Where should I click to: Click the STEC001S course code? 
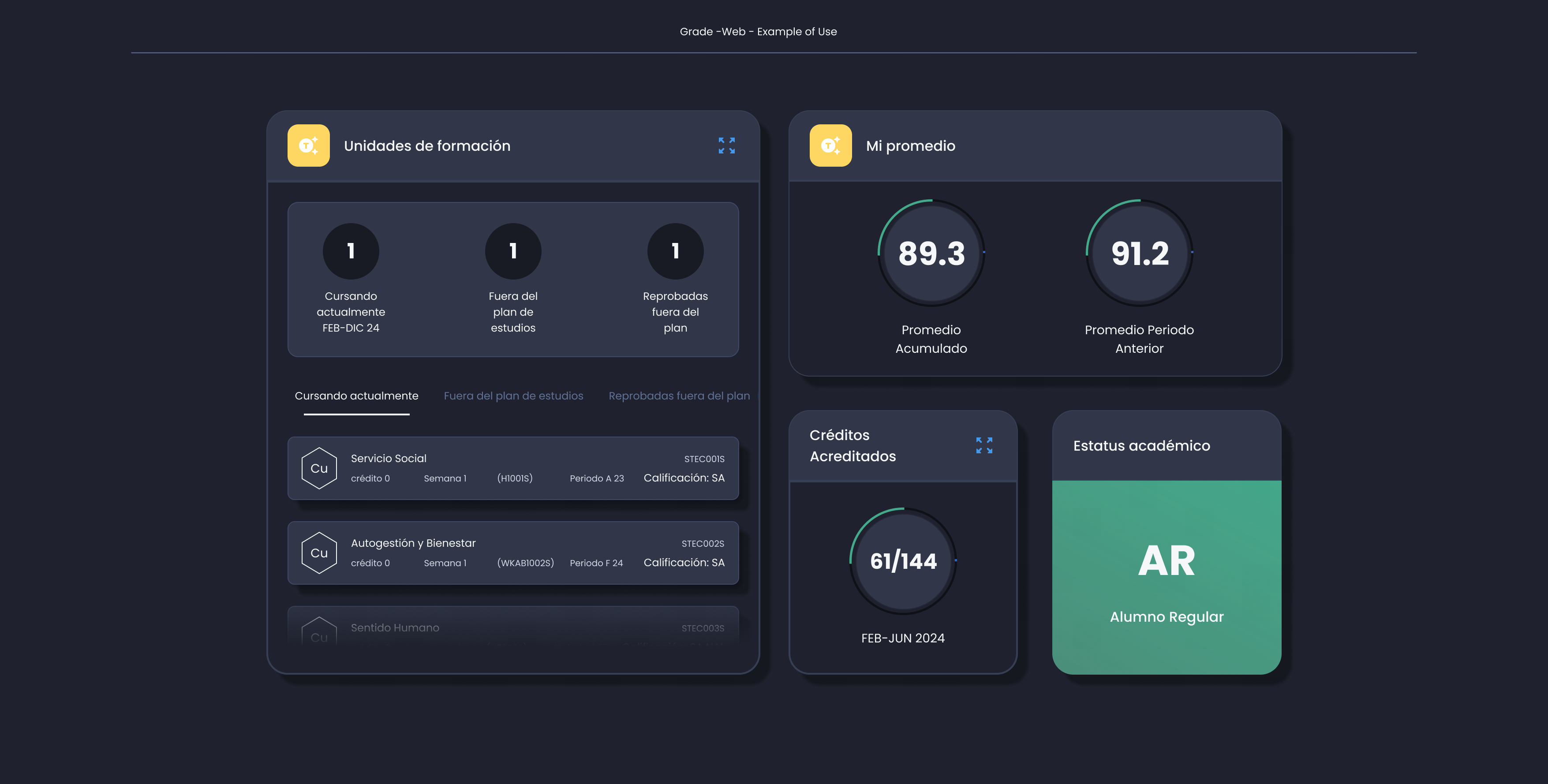704,459
